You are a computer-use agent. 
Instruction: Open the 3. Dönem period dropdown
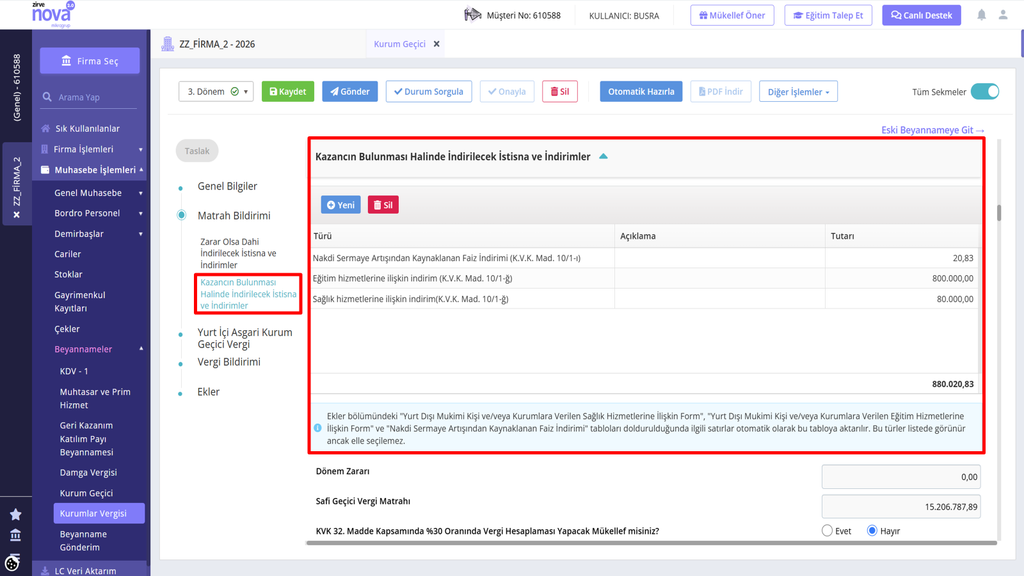tap(216, 91)
